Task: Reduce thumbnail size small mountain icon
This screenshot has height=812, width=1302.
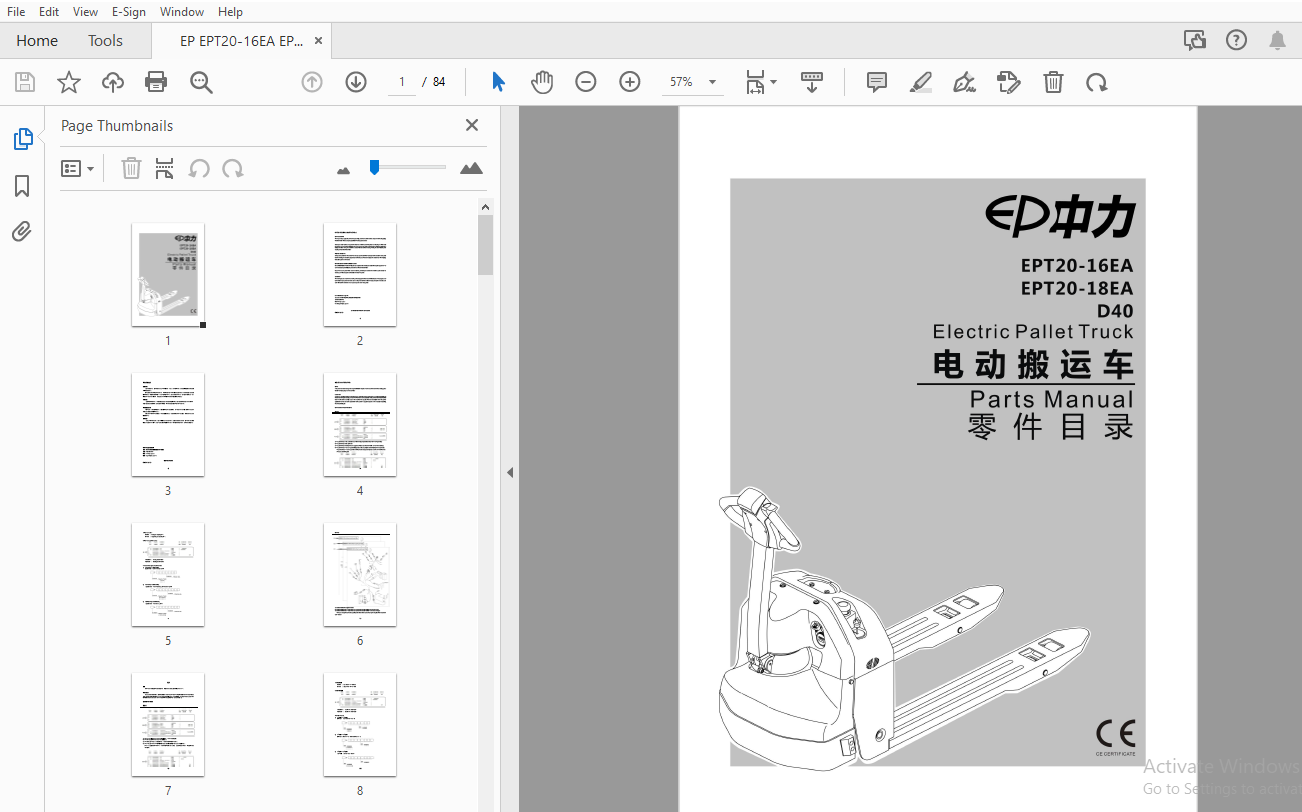Action: pyautogui.click(x=344, y=170)
